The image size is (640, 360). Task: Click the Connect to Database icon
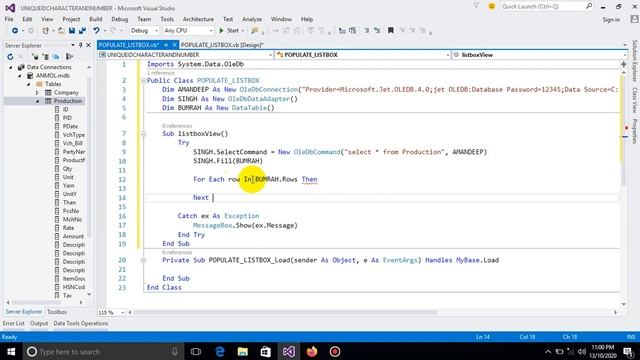click(35, 56)
